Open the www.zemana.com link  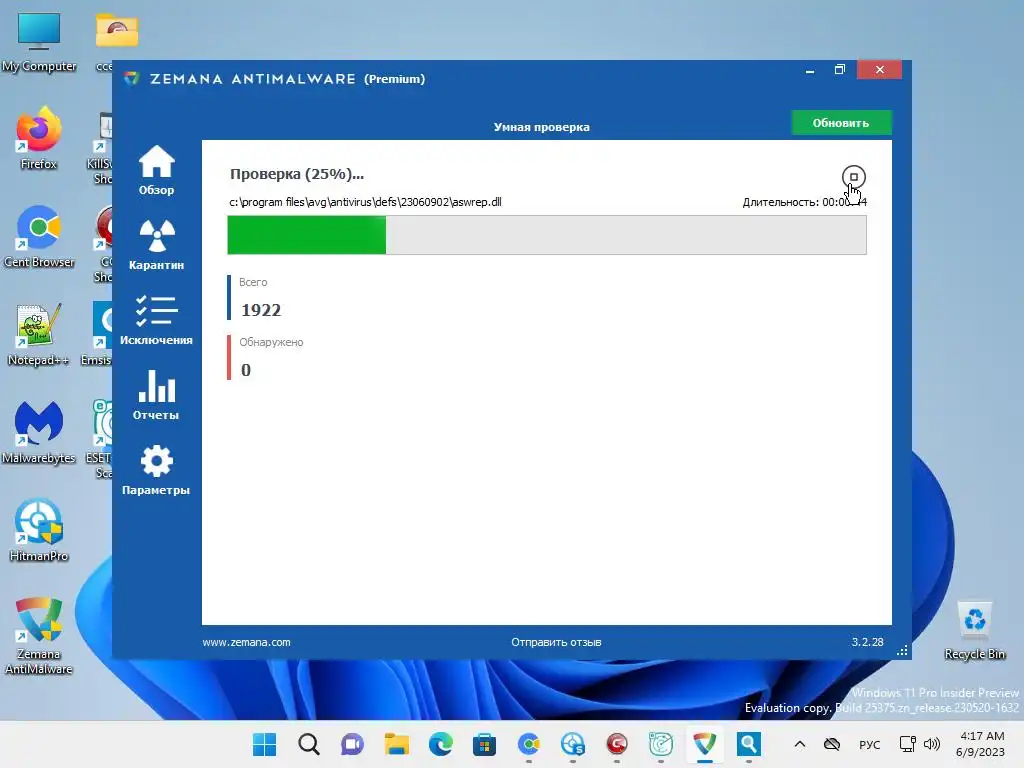pos(246,642)
